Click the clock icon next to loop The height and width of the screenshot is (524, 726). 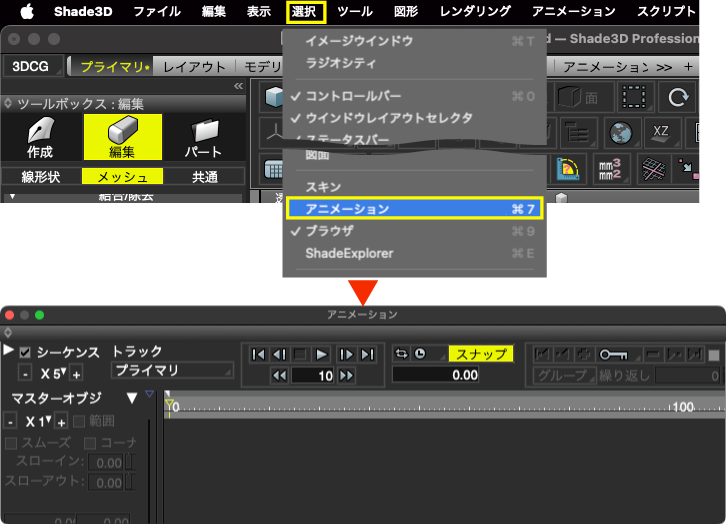click(x=420, y=354)
